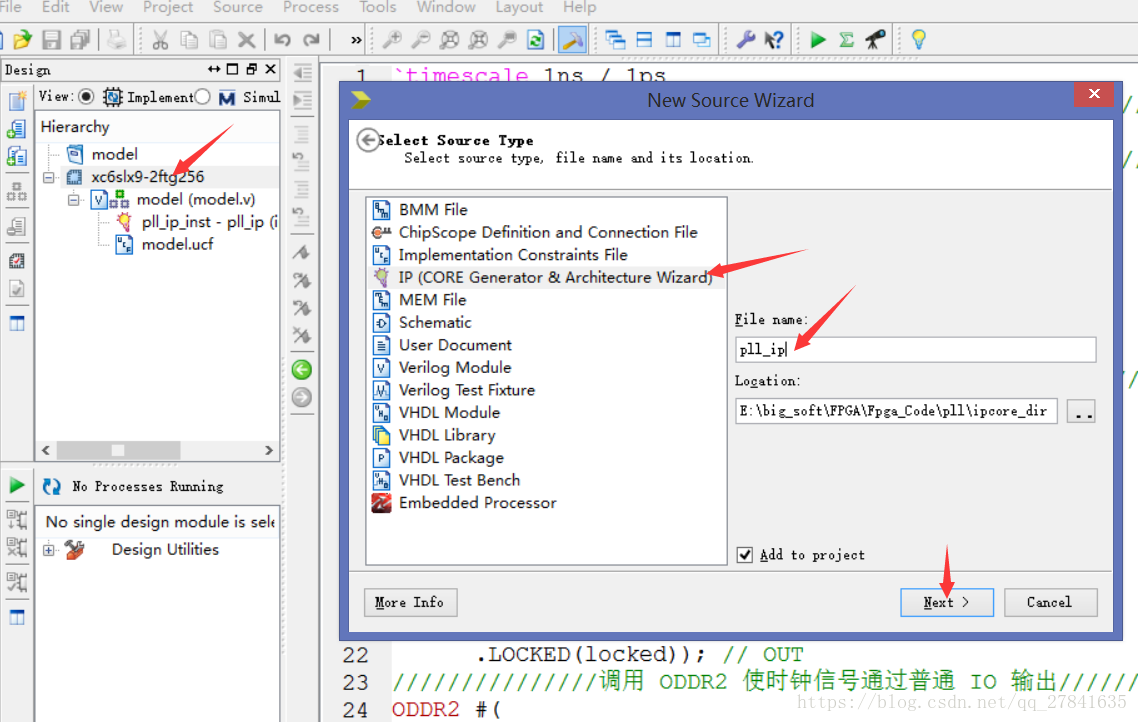
Task: Open the Help menu
Action: click(x=579, y=7)
